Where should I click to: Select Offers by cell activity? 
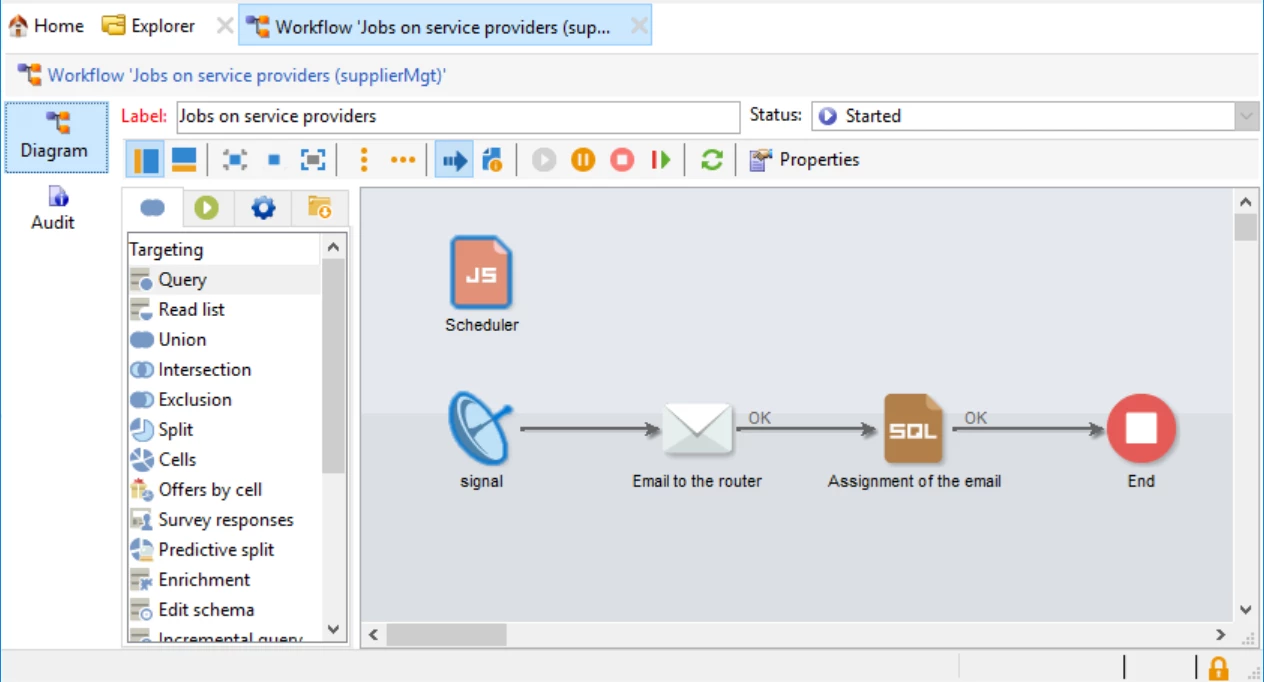click(x=224, y=490)
